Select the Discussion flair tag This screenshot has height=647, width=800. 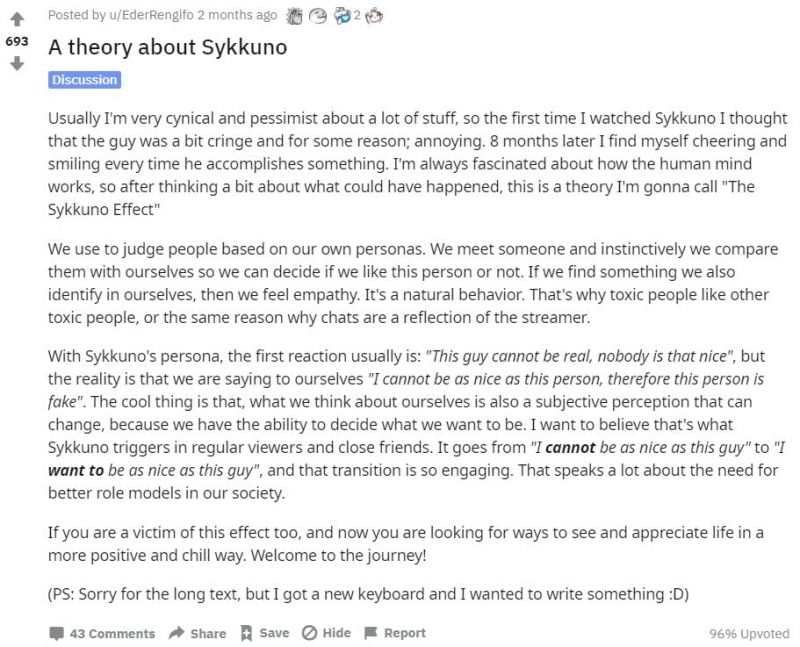84,79
